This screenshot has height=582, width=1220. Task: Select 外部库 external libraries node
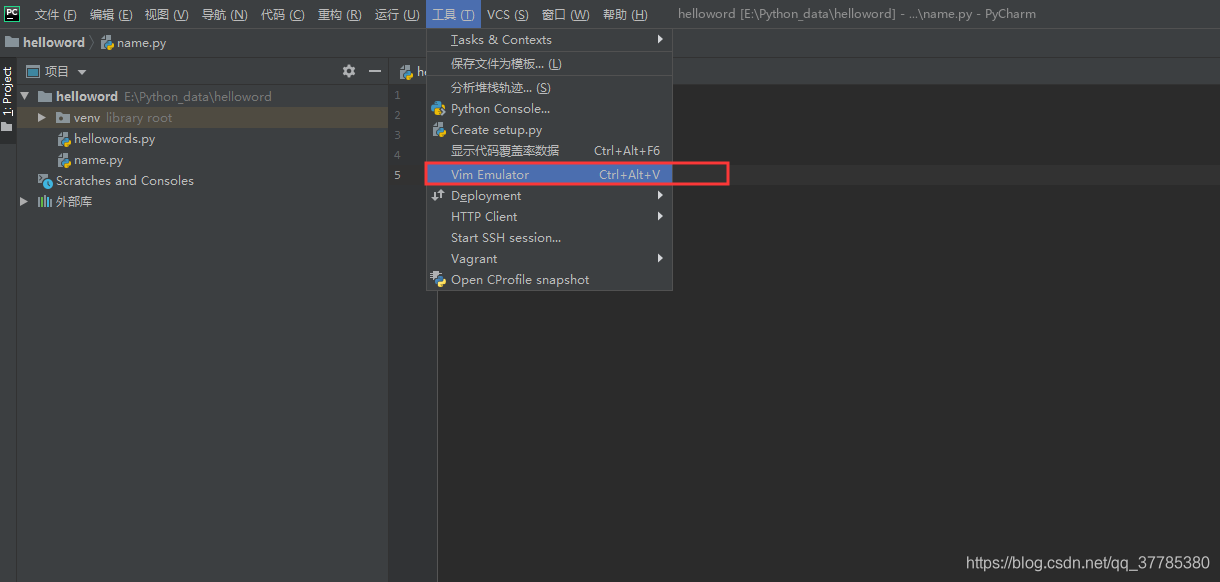point(74,202)
